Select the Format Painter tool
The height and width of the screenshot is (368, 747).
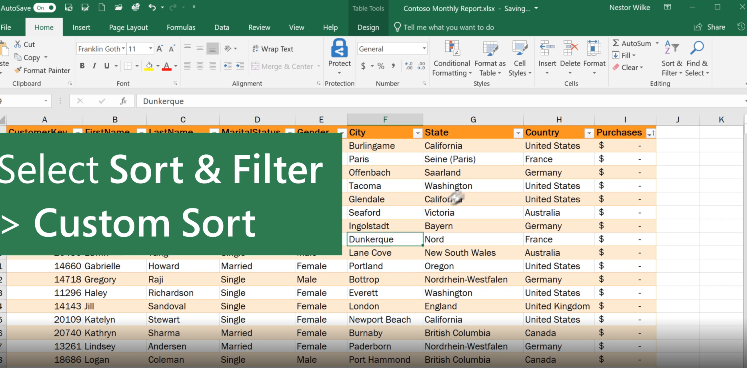point(42,70)
